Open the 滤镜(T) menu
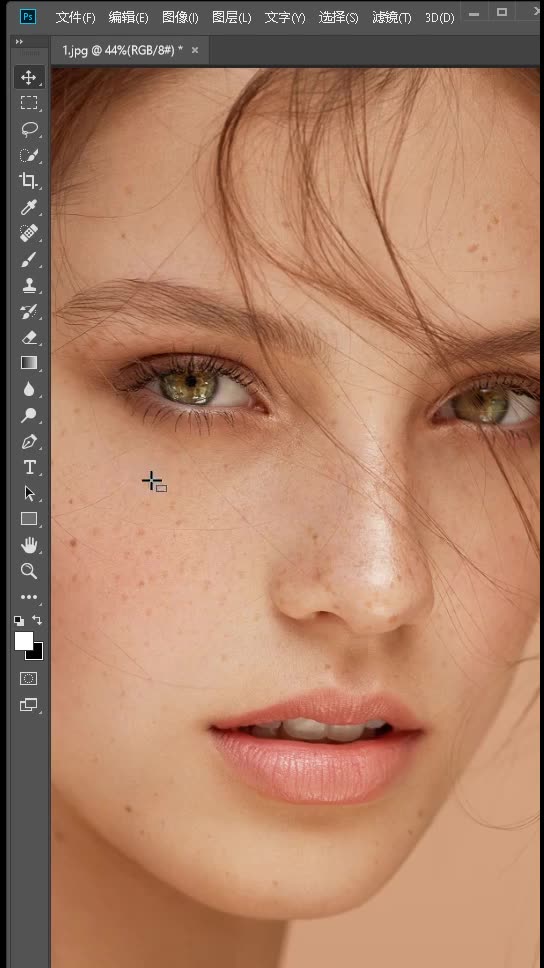 [391, 17]
